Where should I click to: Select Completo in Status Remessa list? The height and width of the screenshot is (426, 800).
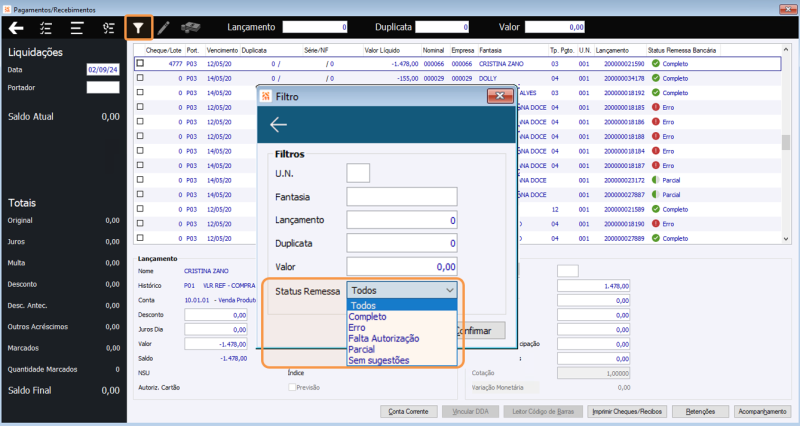click(x=402, y=317)
